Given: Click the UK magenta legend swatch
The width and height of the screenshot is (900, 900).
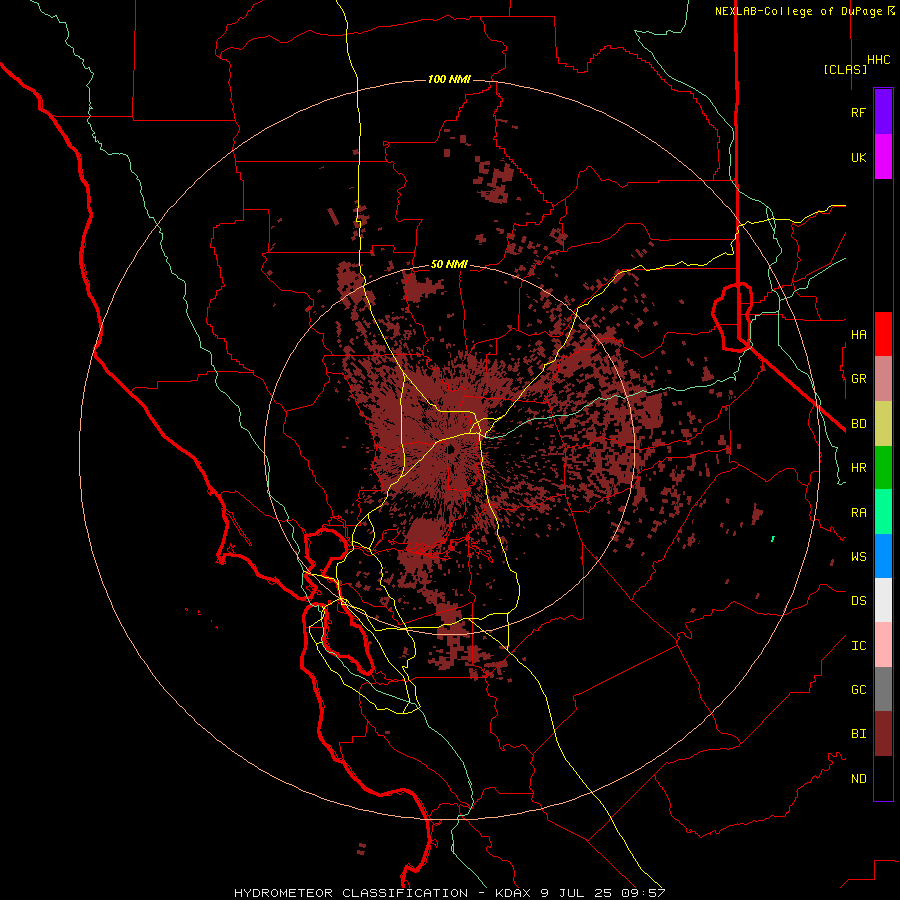Looking at the screenshot, I should (x=883, y=157).
